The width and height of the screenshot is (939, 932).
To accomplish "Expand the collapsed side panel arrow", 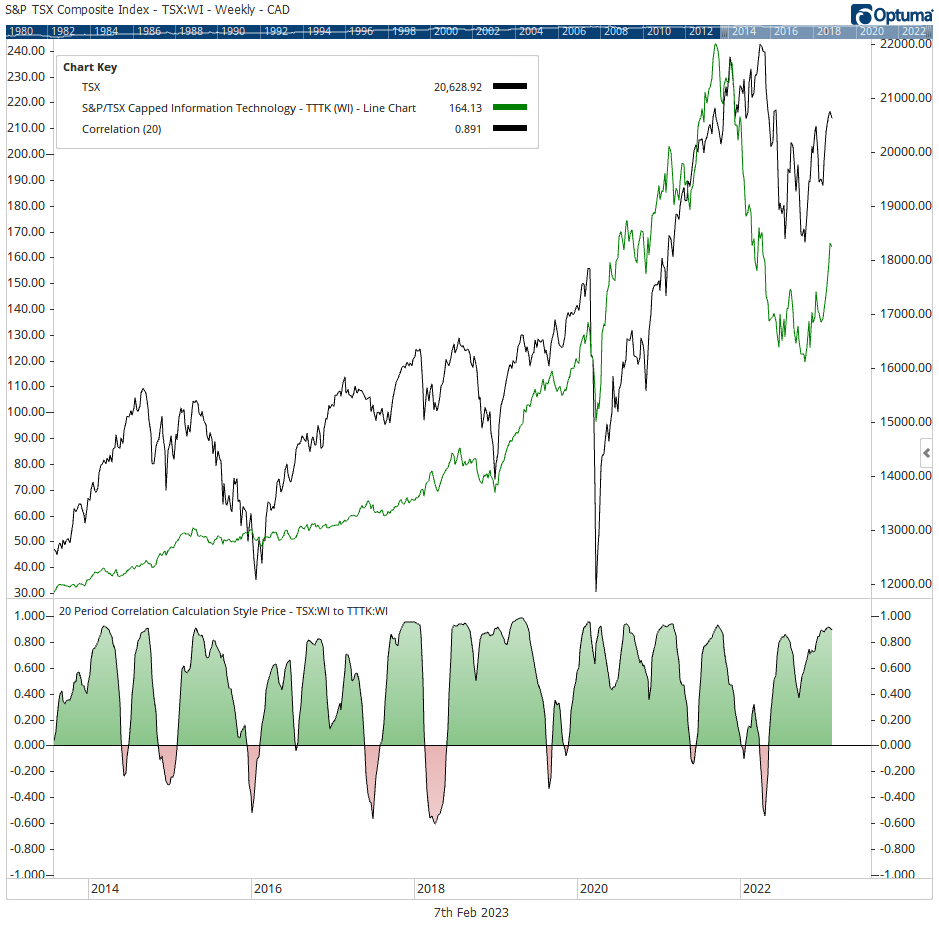I will click(x=926, y=453).
